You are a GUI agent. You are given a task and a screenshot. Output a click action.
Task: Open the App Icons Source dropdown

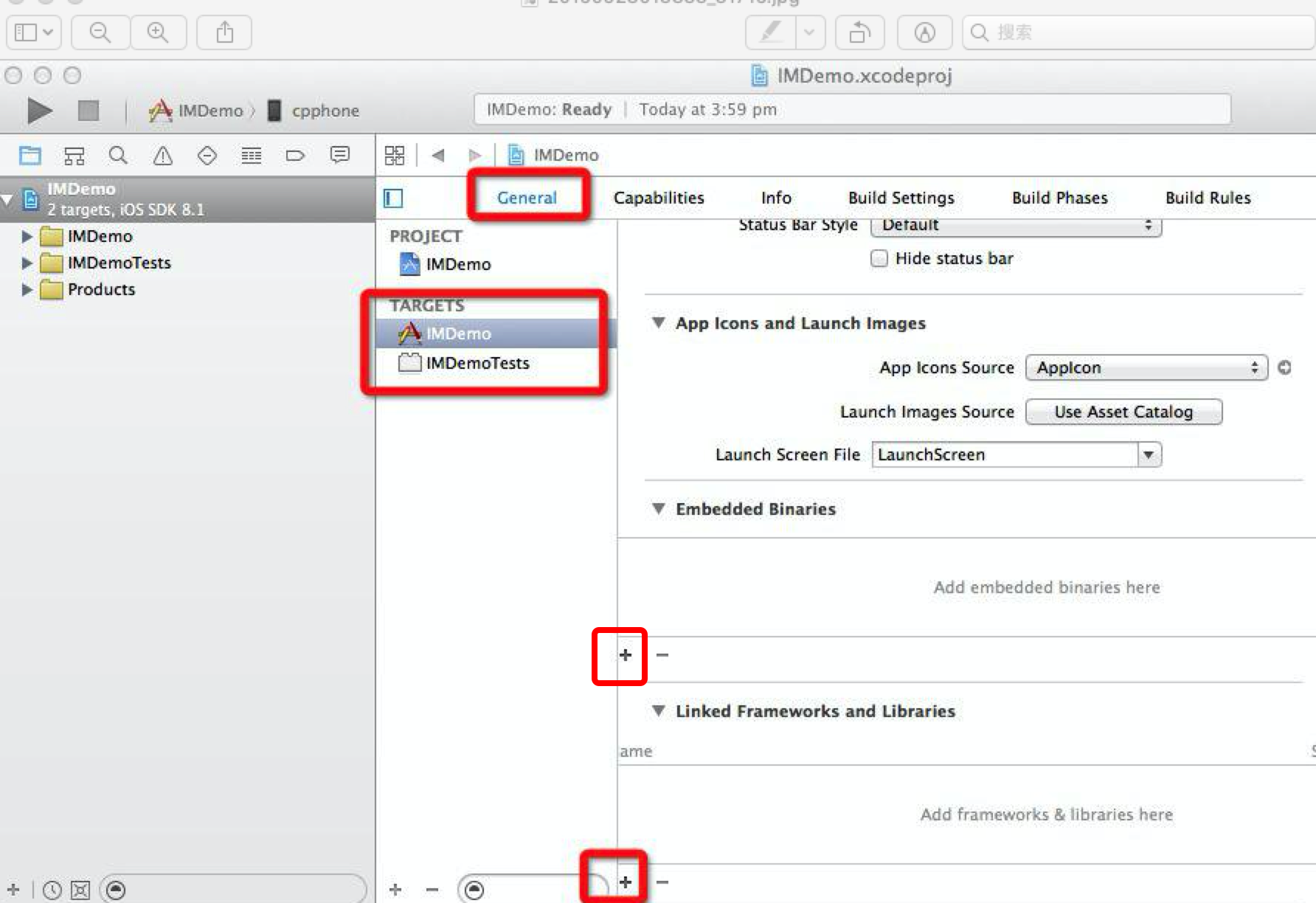(x=1146, y=367)
